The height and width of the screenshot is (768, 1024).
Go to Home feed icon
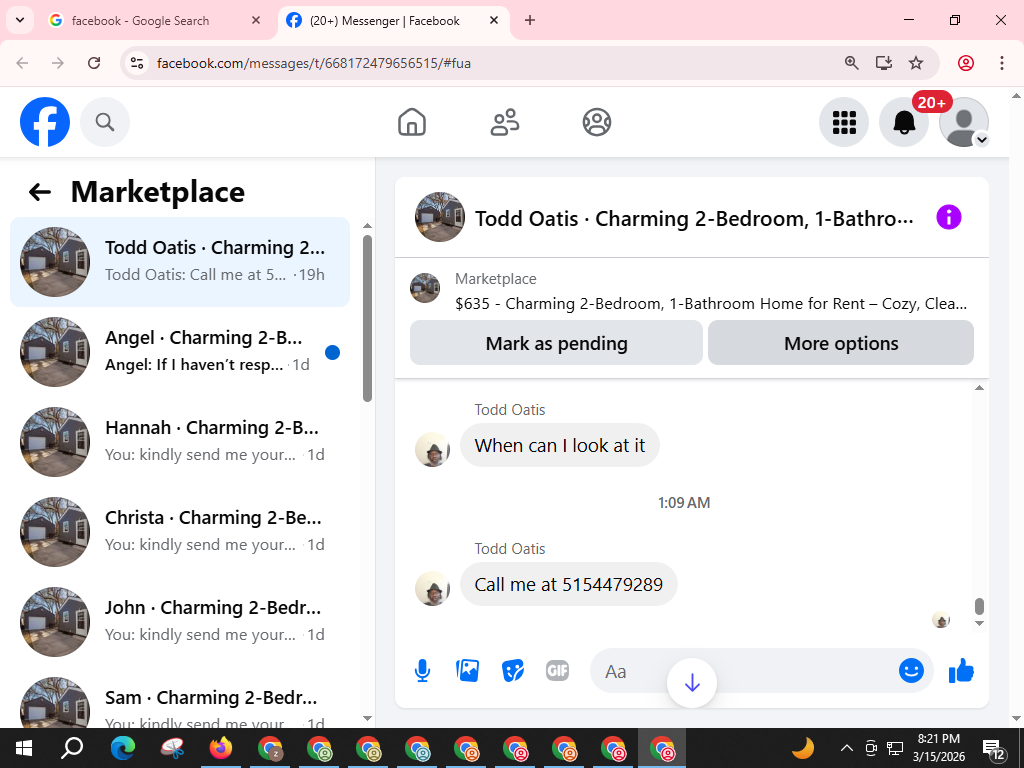click(x=412, y=122)
